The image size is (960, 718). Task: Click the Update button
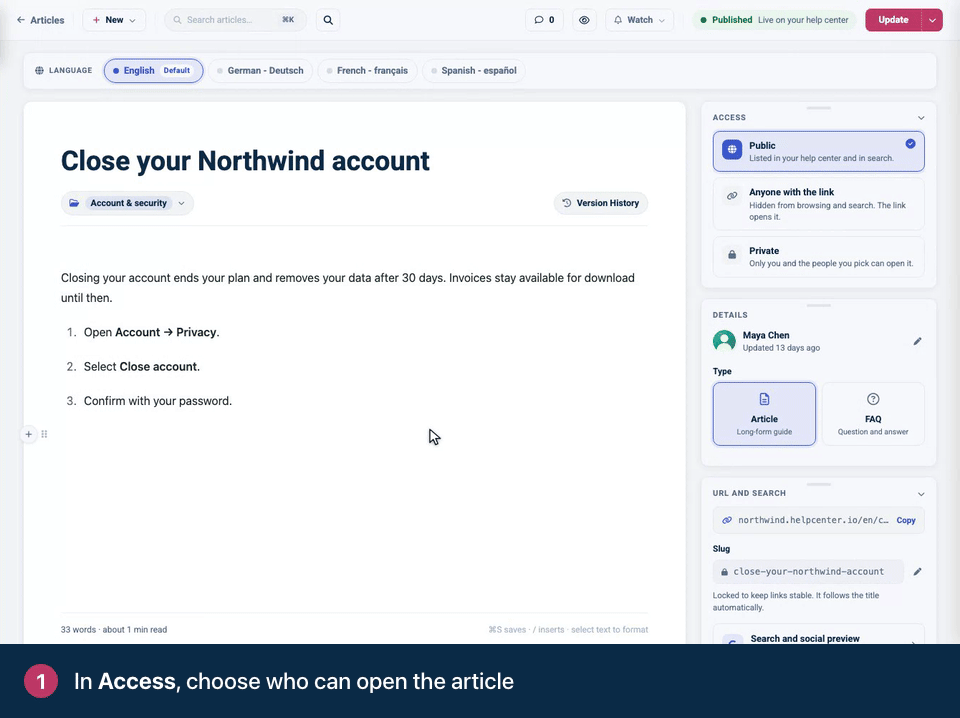pyautogui.click(x=893, y=20)
